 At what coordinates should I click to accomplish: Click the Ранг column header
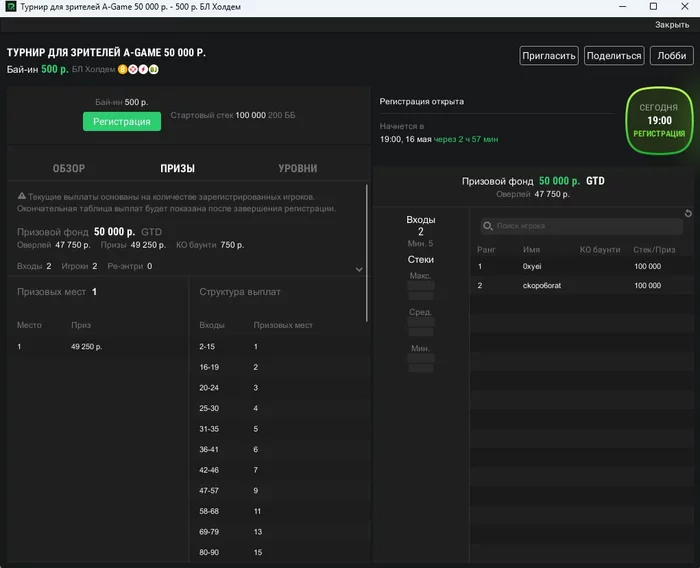point(486,250)
